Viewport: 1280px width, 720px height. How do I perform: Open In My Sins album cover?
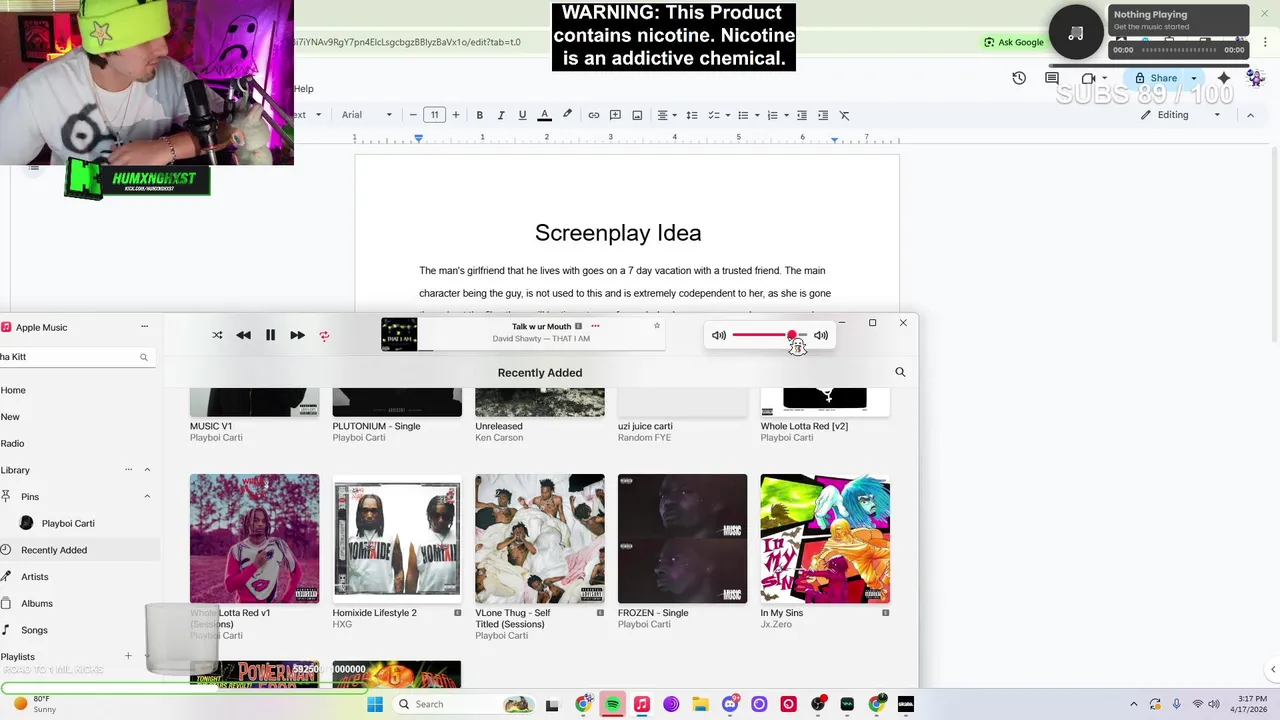[825, 538]
